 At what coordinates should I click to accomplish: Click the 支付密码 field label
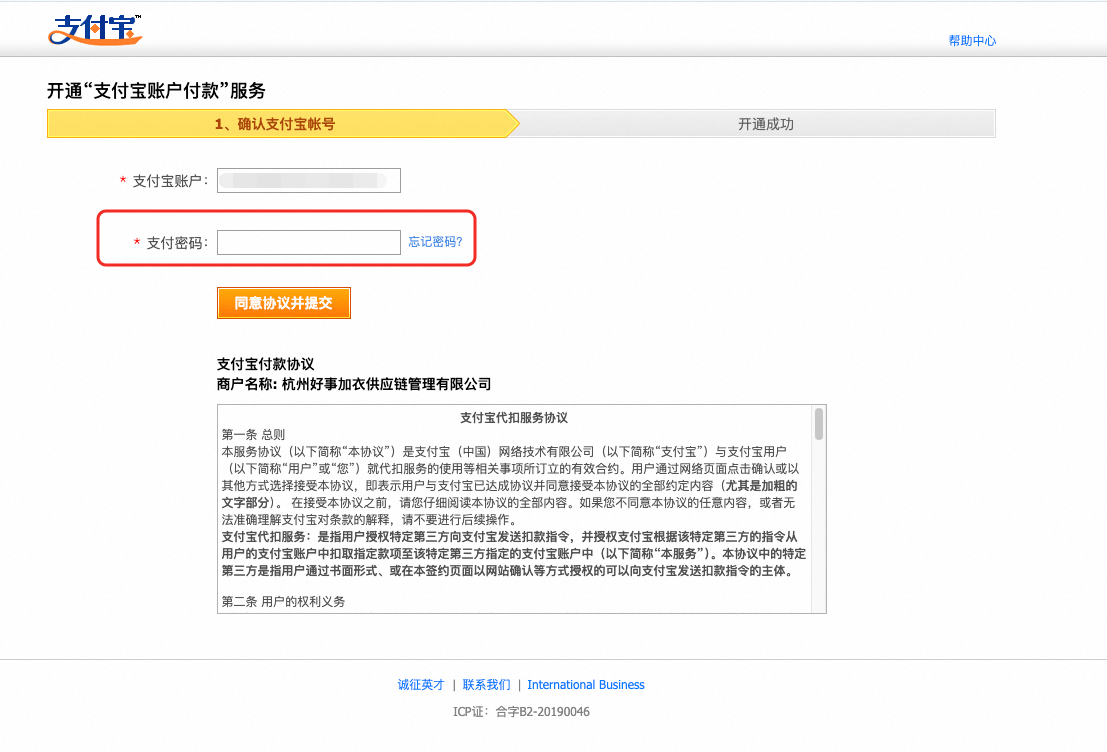176,243
